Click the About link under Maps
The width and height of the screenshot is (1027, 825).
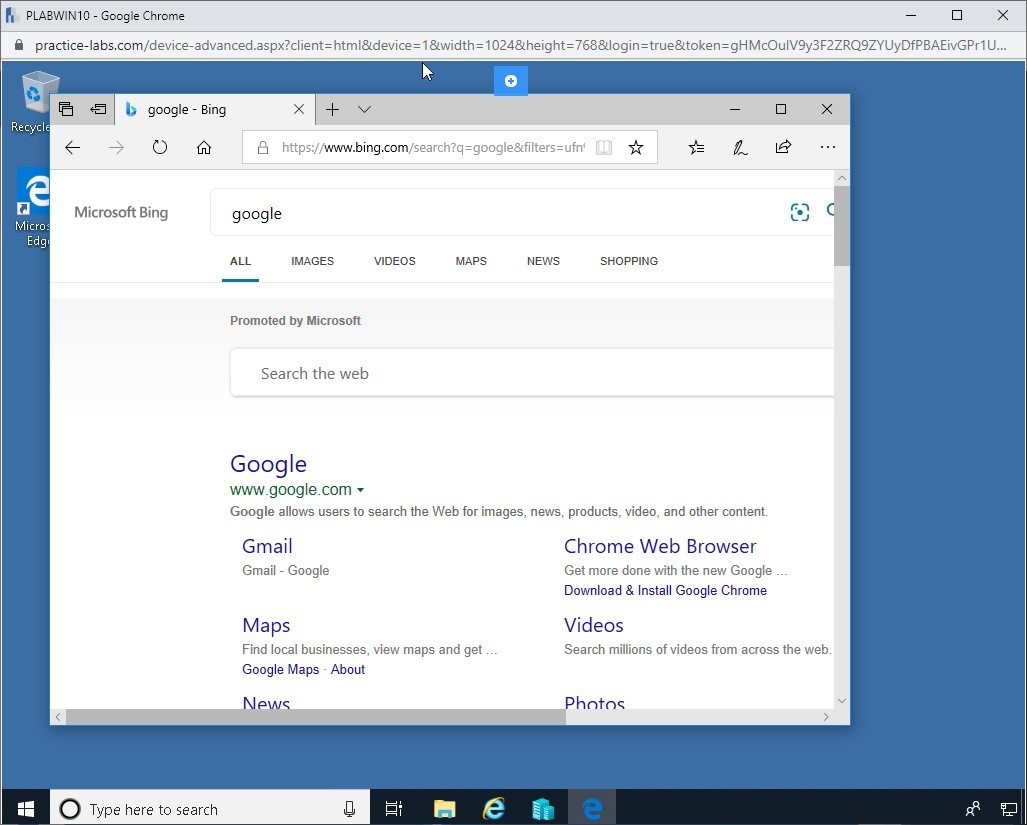pos(348,669)
